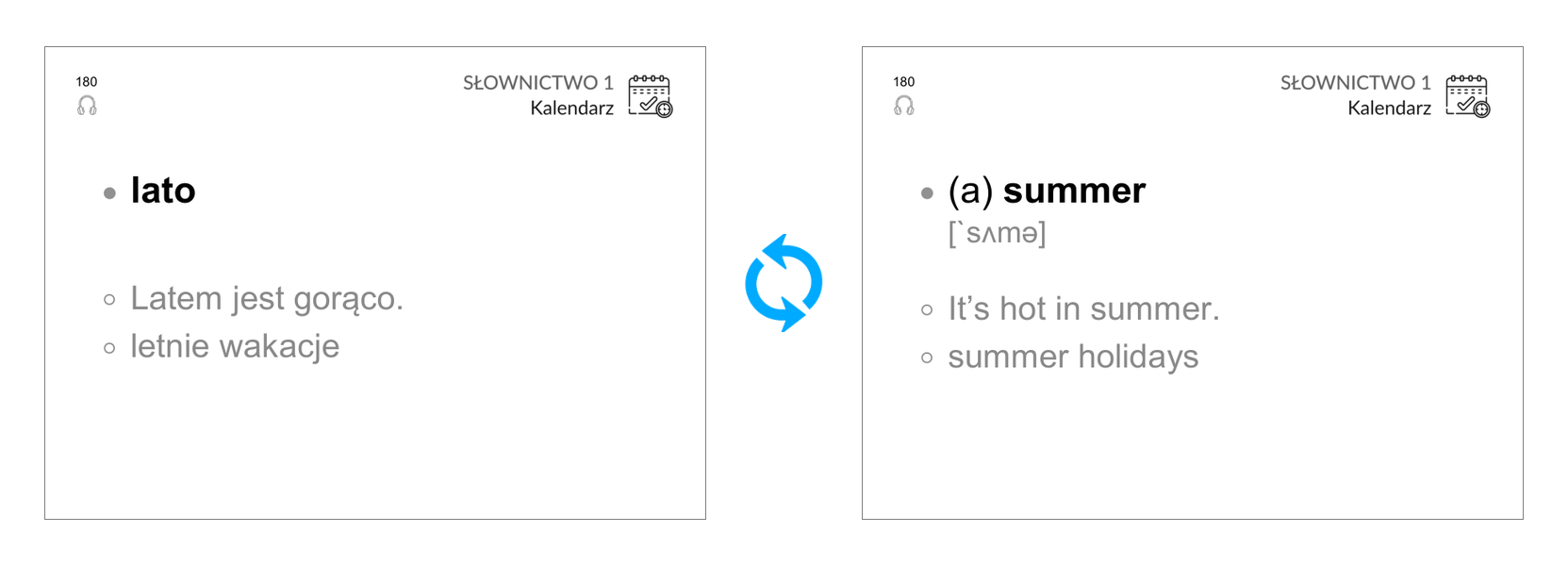Click the sentence "It's hot in summer."

click(1083, 309)
